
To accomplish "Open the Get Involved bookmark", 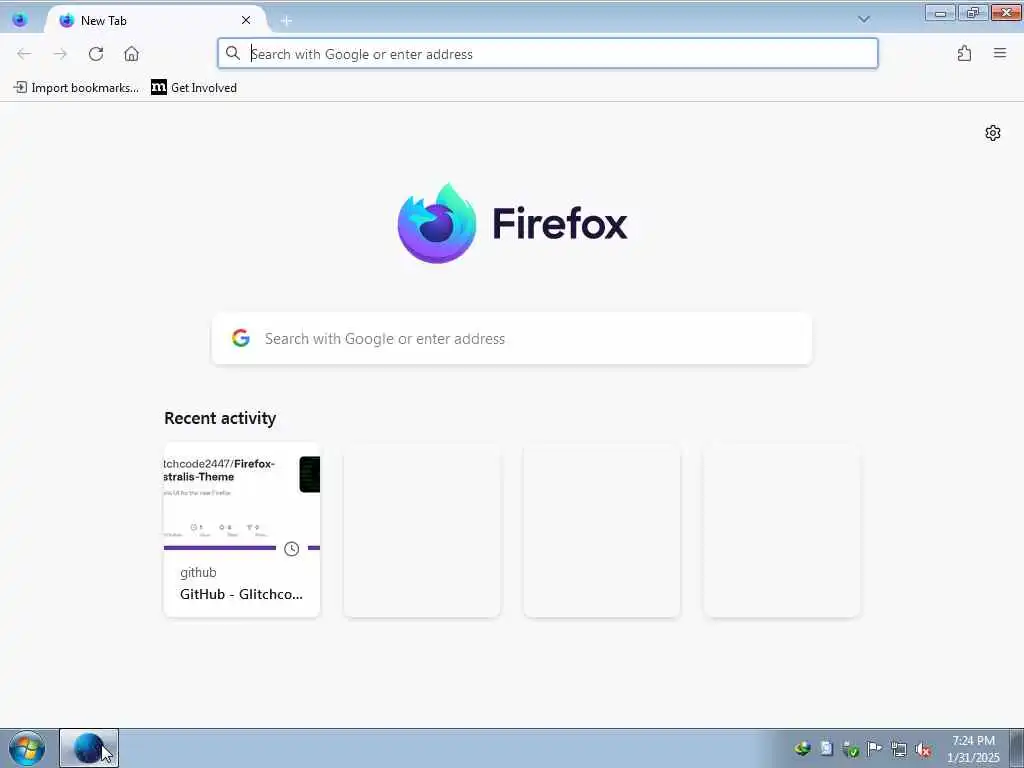I will point(194,88).
